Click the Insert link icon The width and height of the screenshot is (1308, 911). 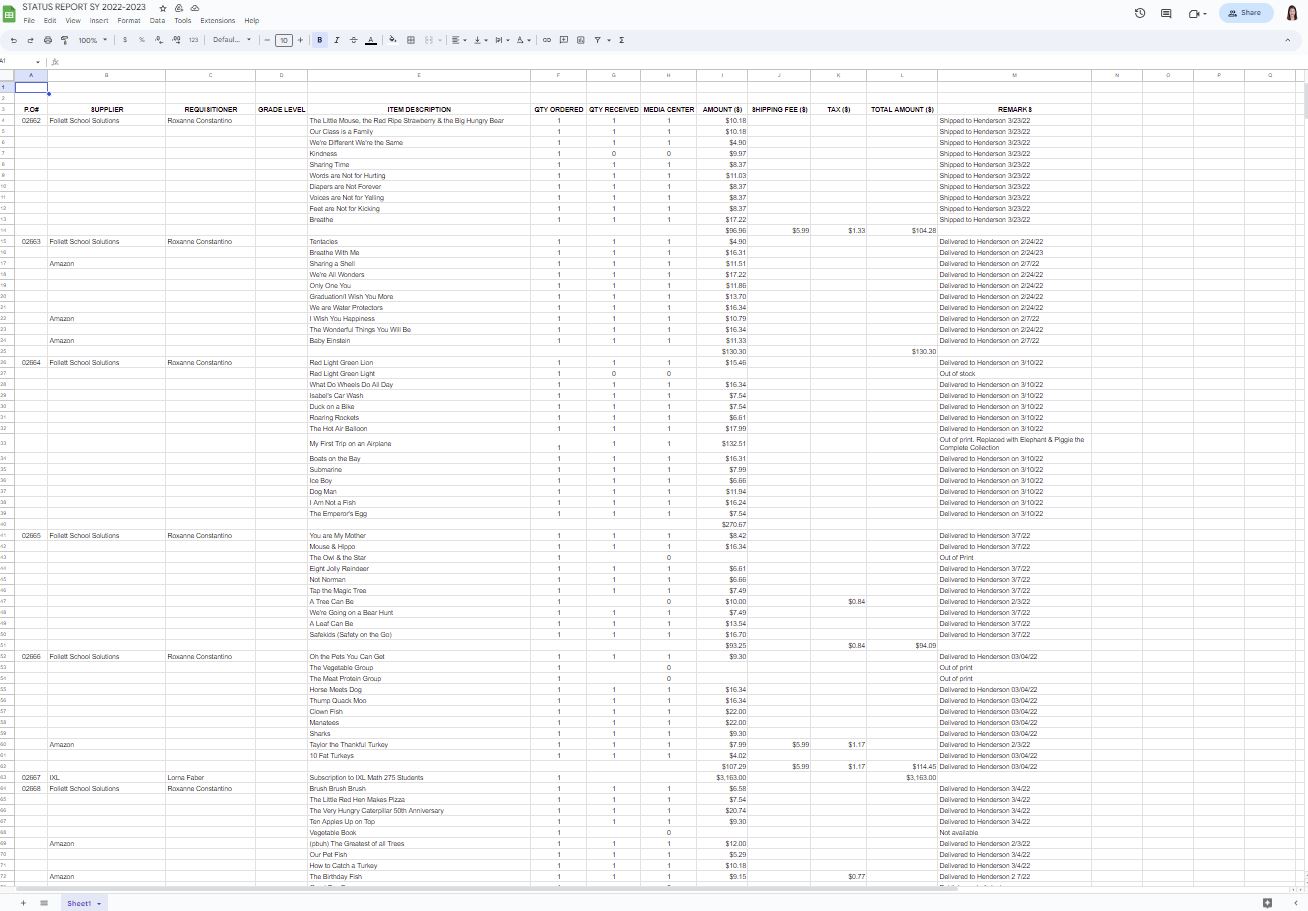point(546,40)
